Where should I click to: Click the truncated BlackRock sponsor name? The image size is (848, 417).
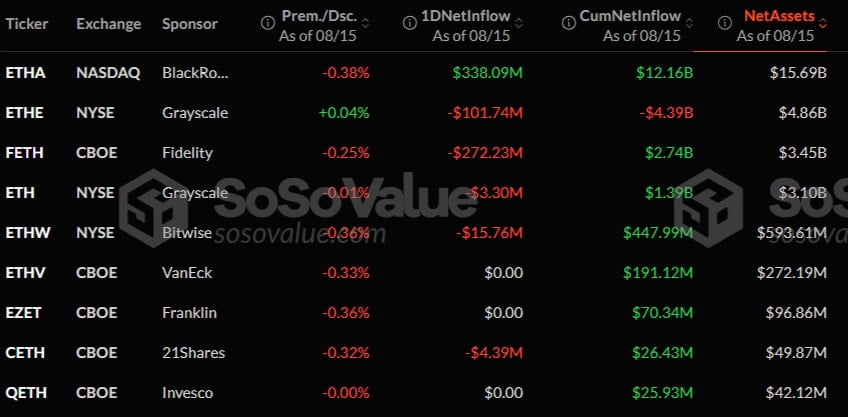tap(194, 73)
